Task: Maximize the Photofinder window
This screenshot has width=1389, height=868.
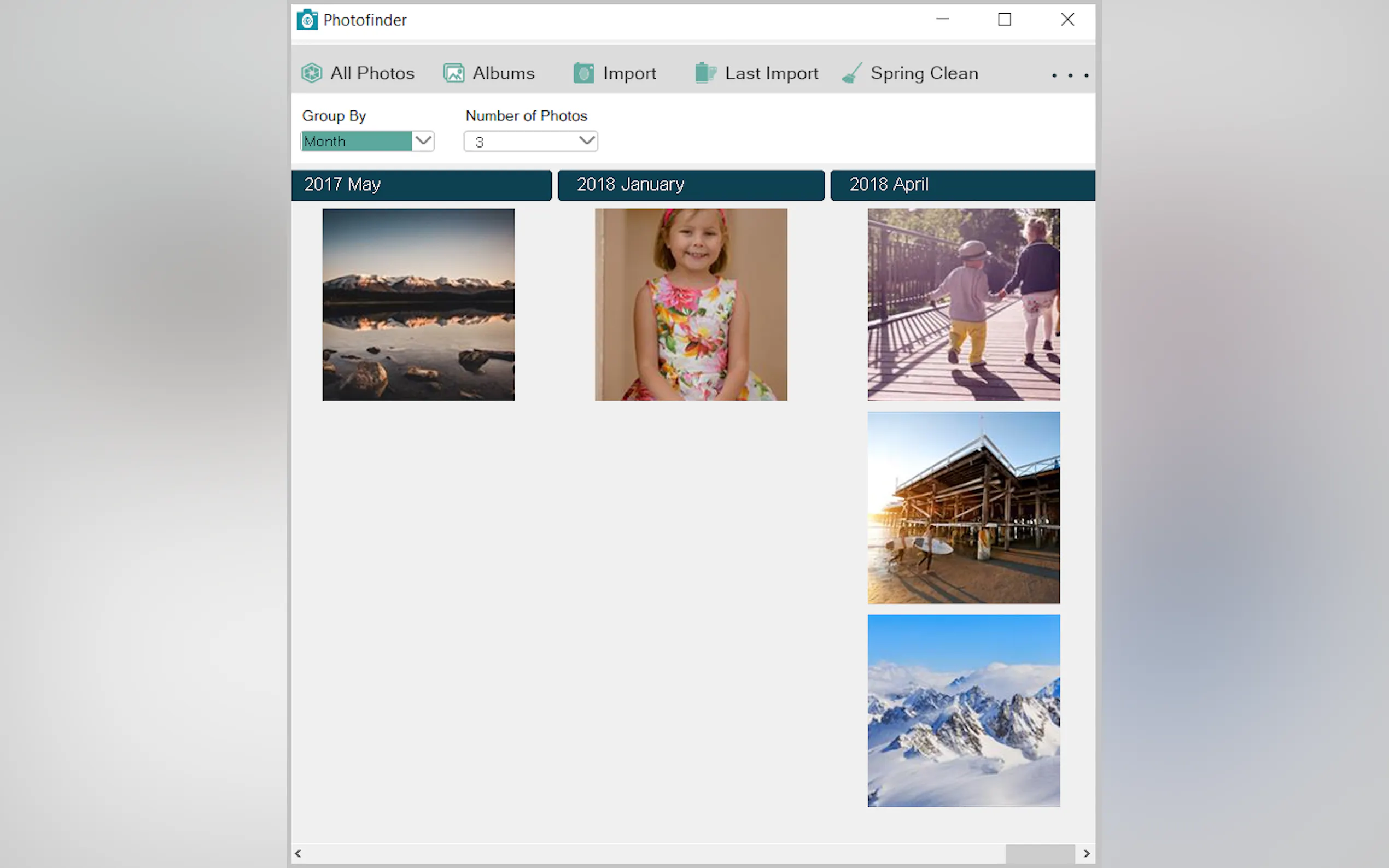Action: (1004, 20)
